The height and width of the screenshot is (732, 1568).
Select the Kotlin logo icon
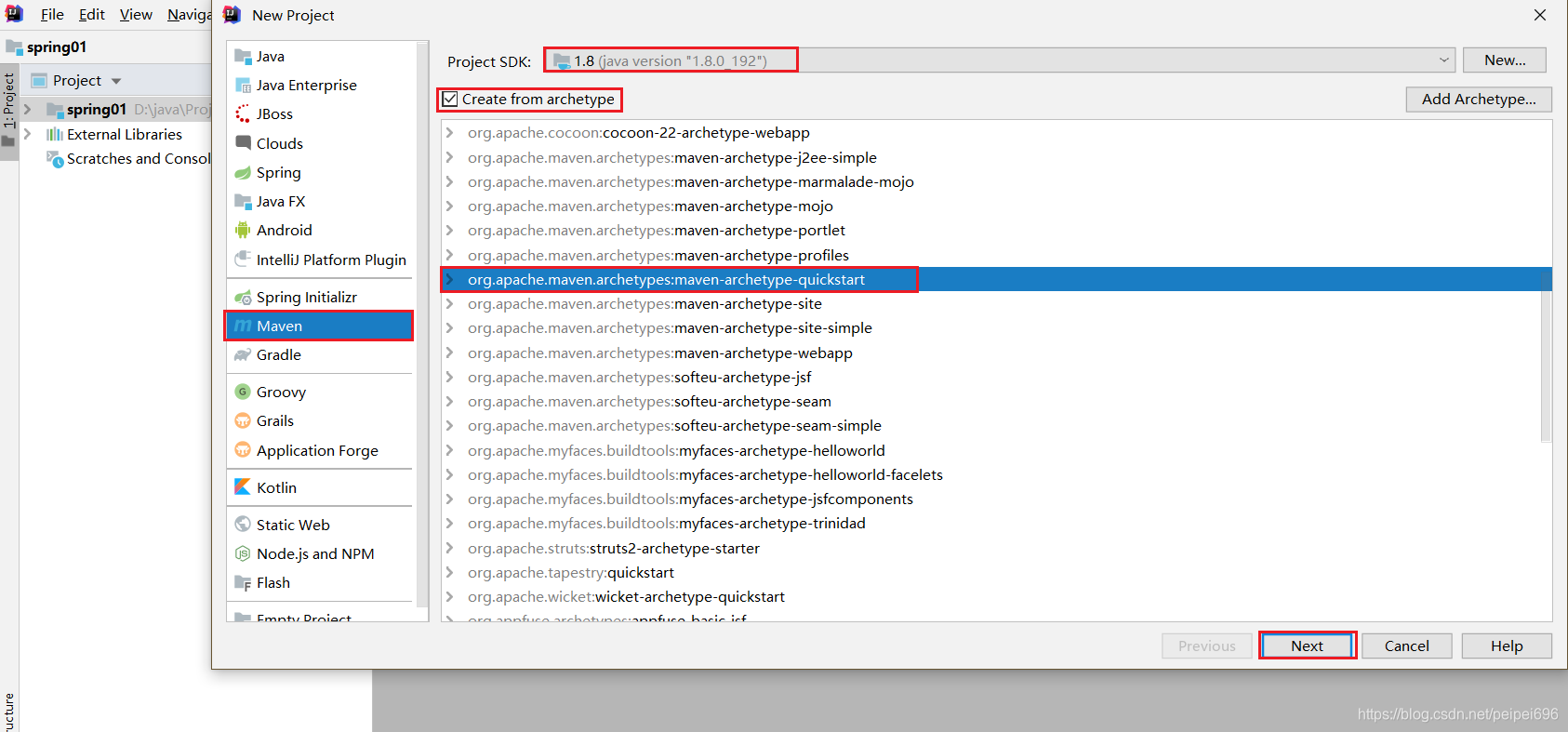coord(243,487)
